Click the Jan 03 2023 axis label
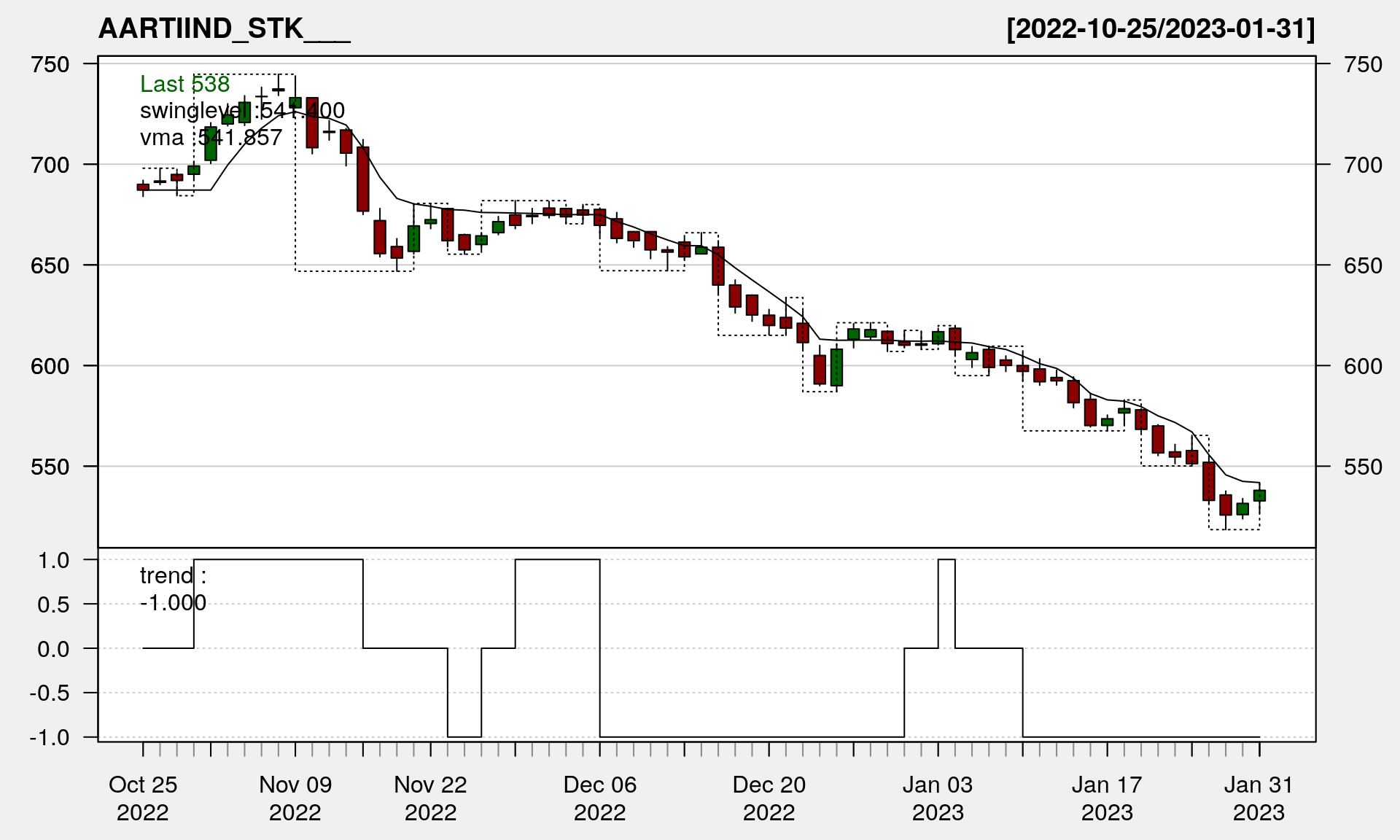 938,798
